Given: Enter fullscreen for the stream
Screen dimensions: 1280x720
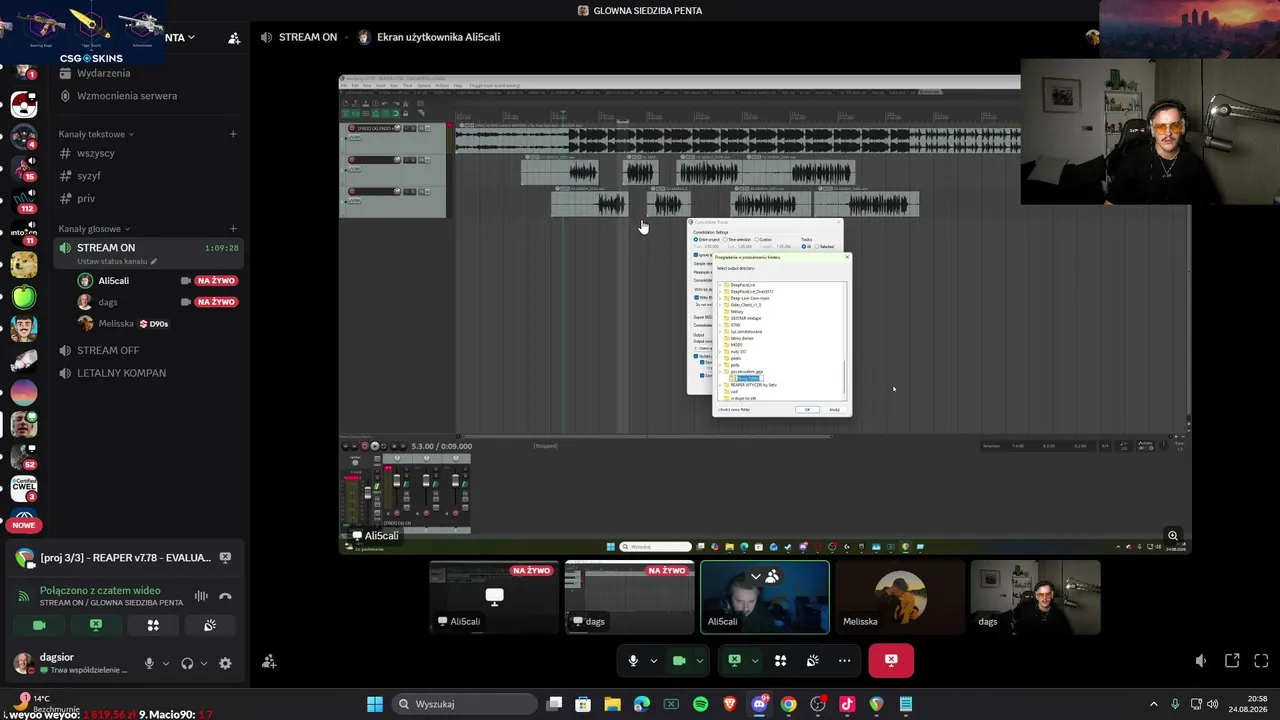Looking at the screenshot, I should (1261, 661).
